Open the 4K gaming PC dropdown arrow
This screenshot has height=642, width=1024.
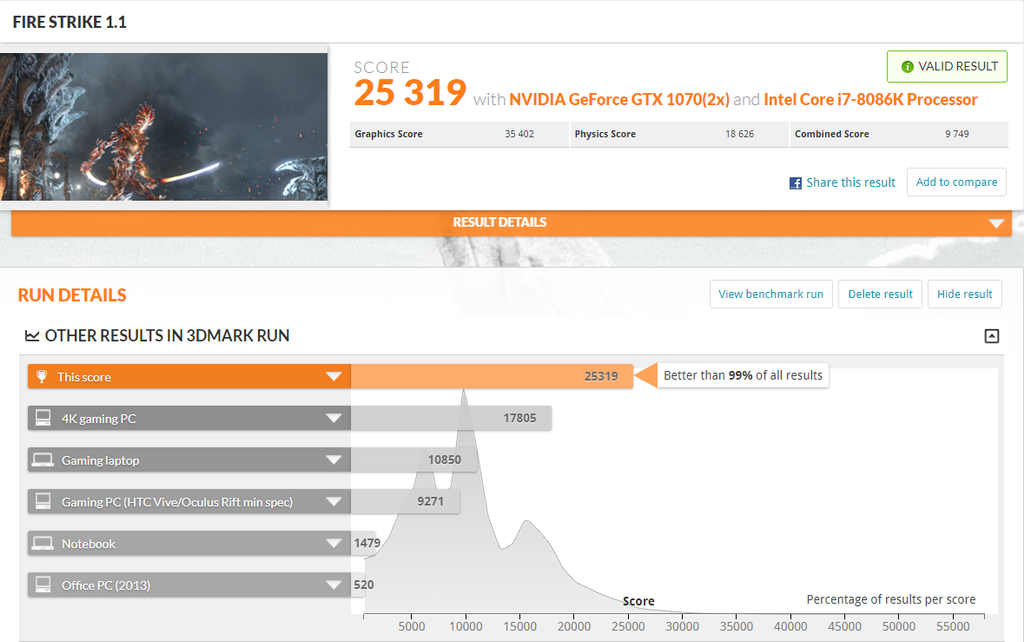coord(334,418)
